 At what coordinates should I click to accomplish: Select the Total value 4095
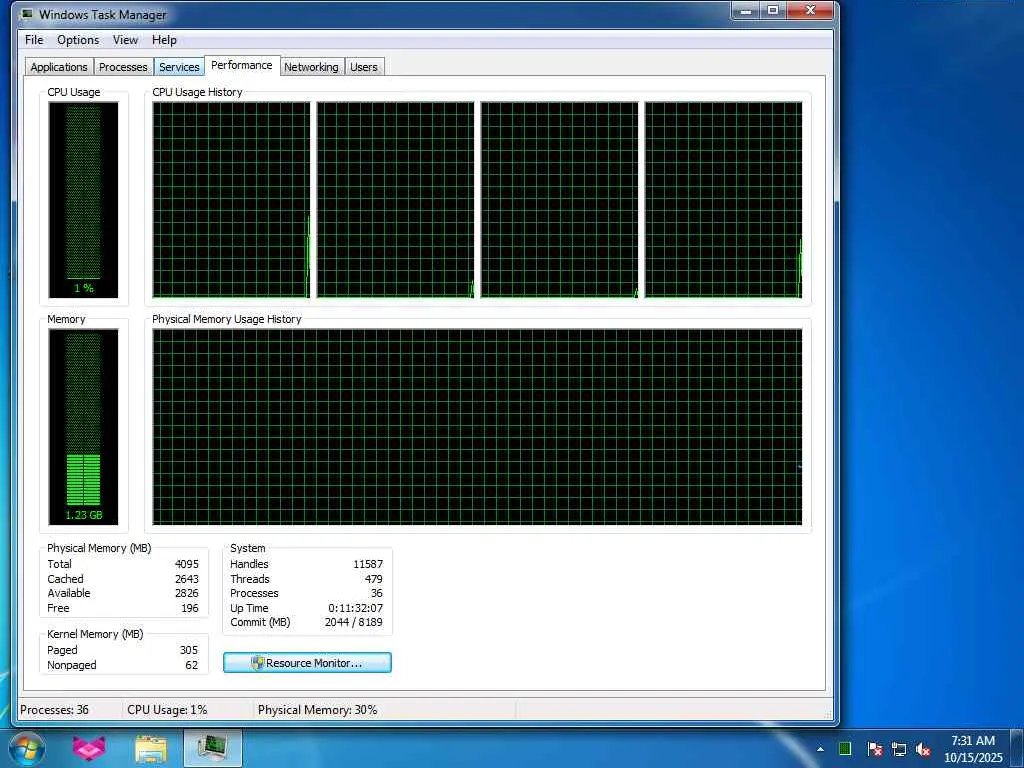(187, 564)
